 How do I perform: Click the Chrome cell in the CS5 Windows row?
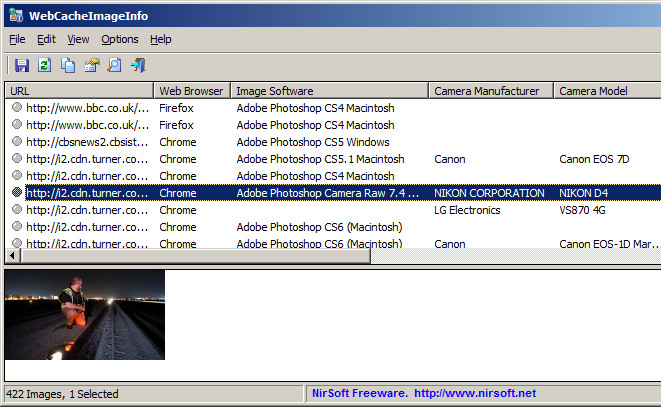click(178, 142)
